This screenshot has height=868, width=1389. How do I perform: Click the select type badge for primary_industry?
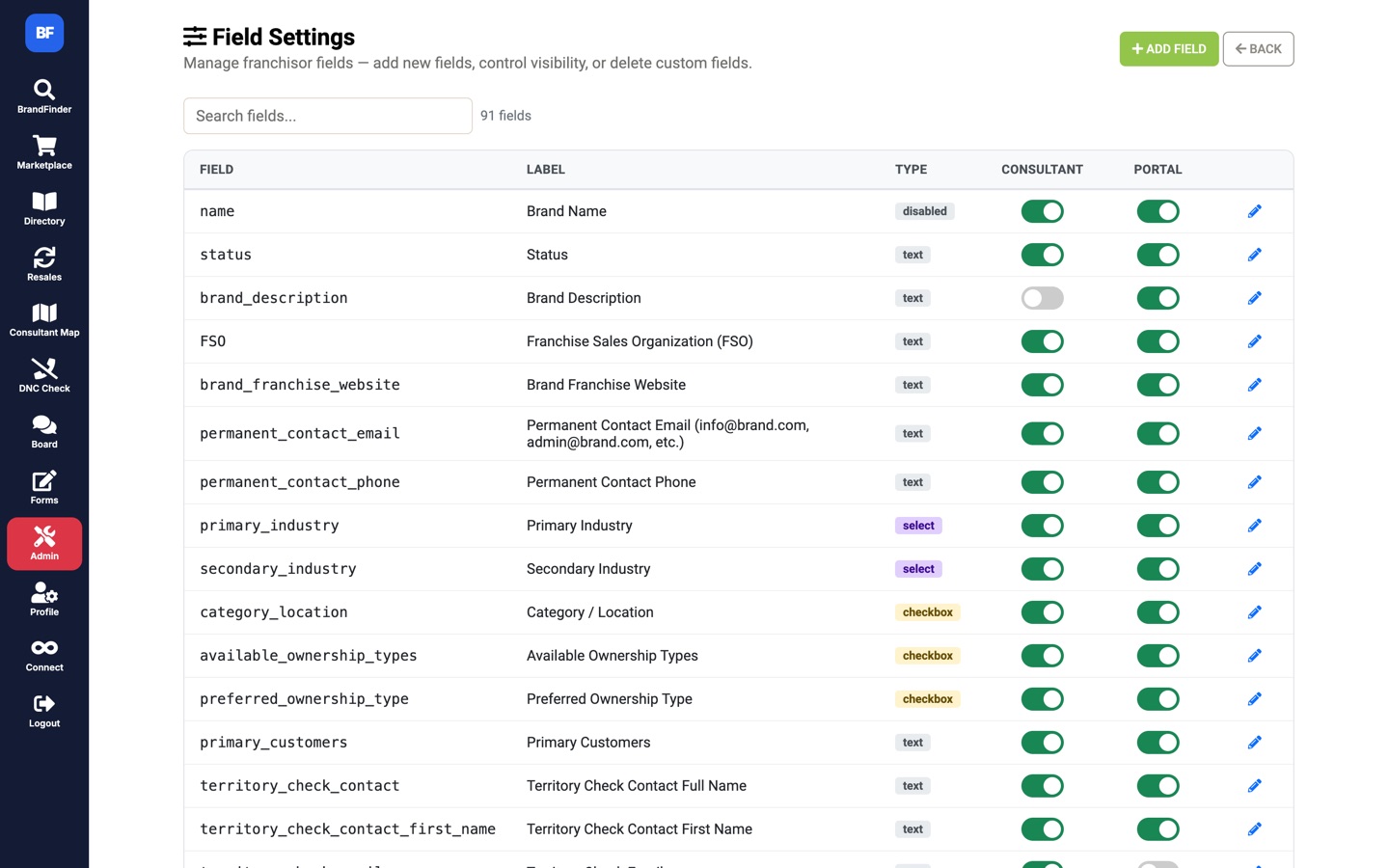pos(918,526)
